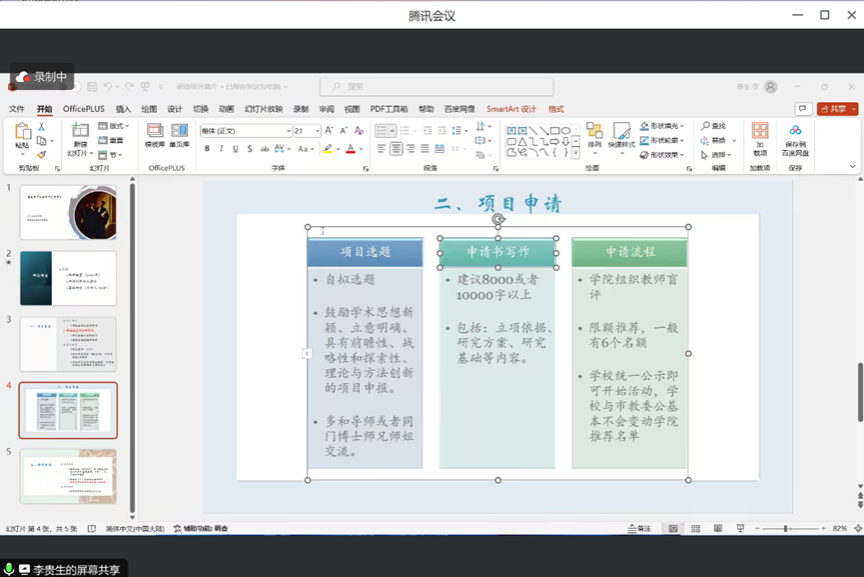Open the font size dropdown
The height and width of the screenshot is (577, 864).
tap(316, 131)
